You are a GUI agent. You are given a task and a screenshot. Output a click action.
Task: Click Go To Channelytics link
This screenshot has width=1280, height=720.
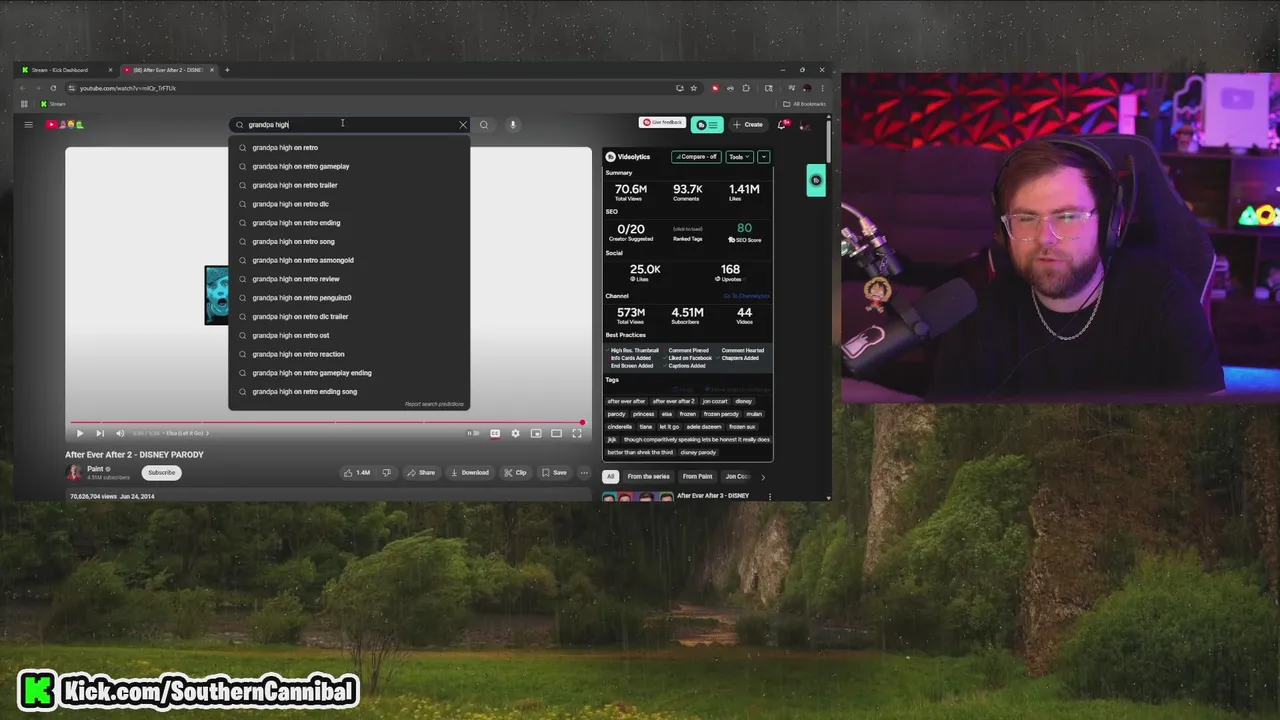(746, 296)
